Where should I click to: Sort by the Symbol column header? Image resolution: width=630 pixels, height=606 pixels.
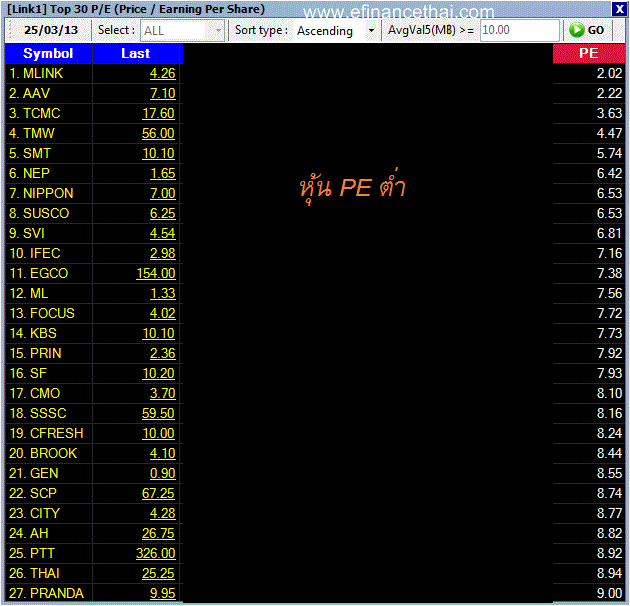click(x=48, y=53)
